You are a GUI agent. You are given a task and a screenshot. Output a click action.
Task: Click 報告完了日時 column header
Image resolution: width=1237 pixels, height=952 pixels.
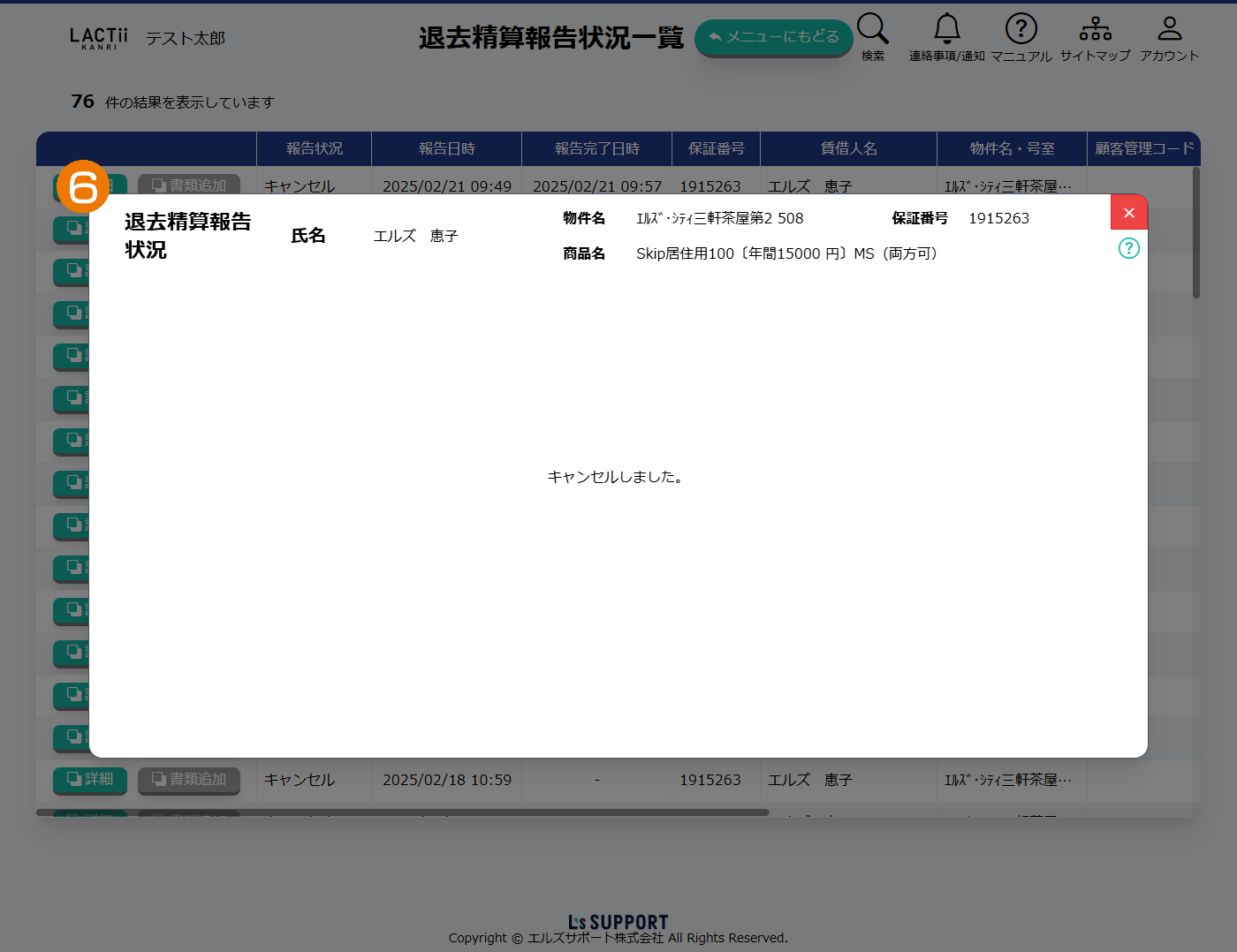point(596,148)
